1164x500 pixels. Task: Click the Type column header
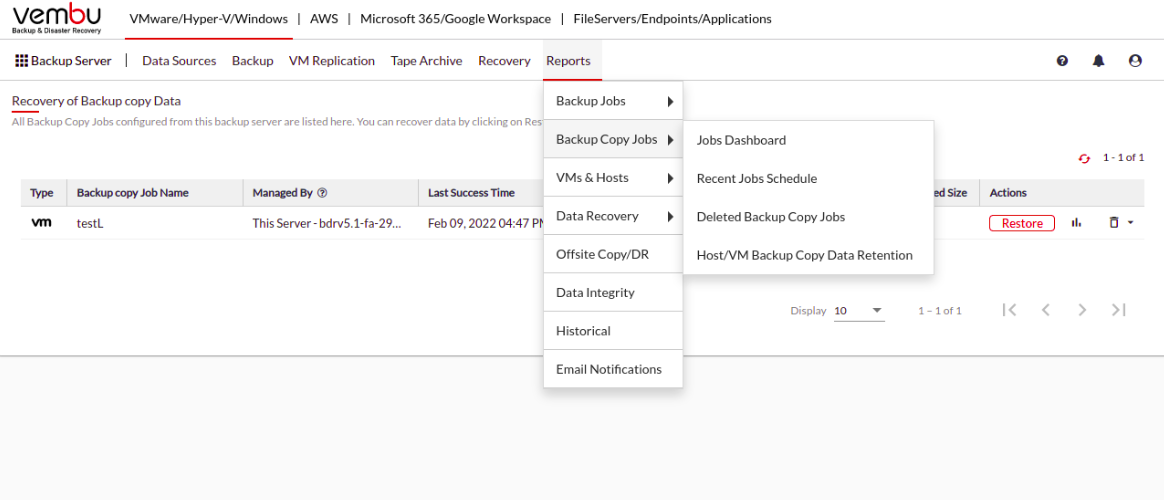click(x=42, y=193)
